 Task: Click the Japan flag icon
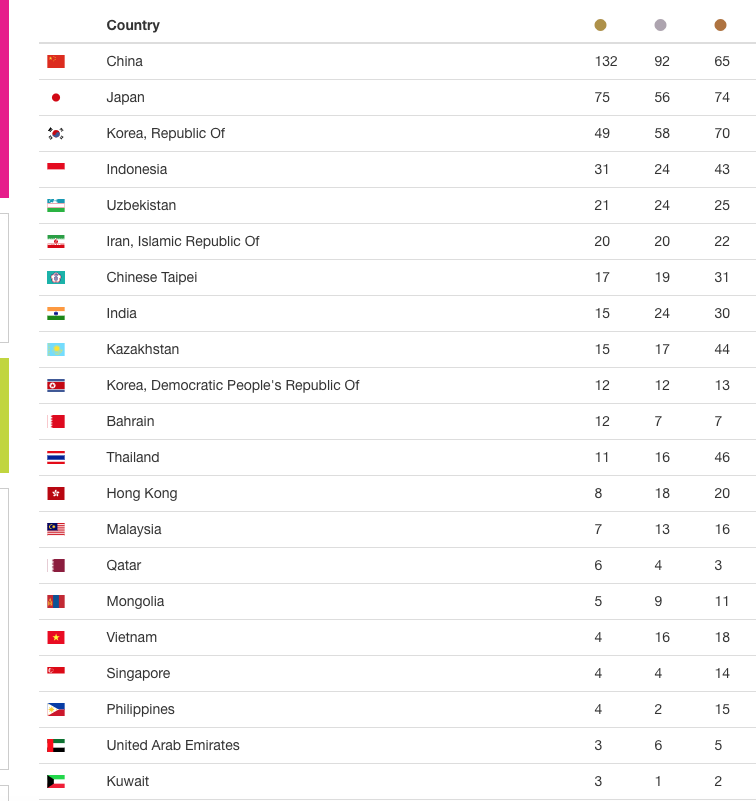56,98
